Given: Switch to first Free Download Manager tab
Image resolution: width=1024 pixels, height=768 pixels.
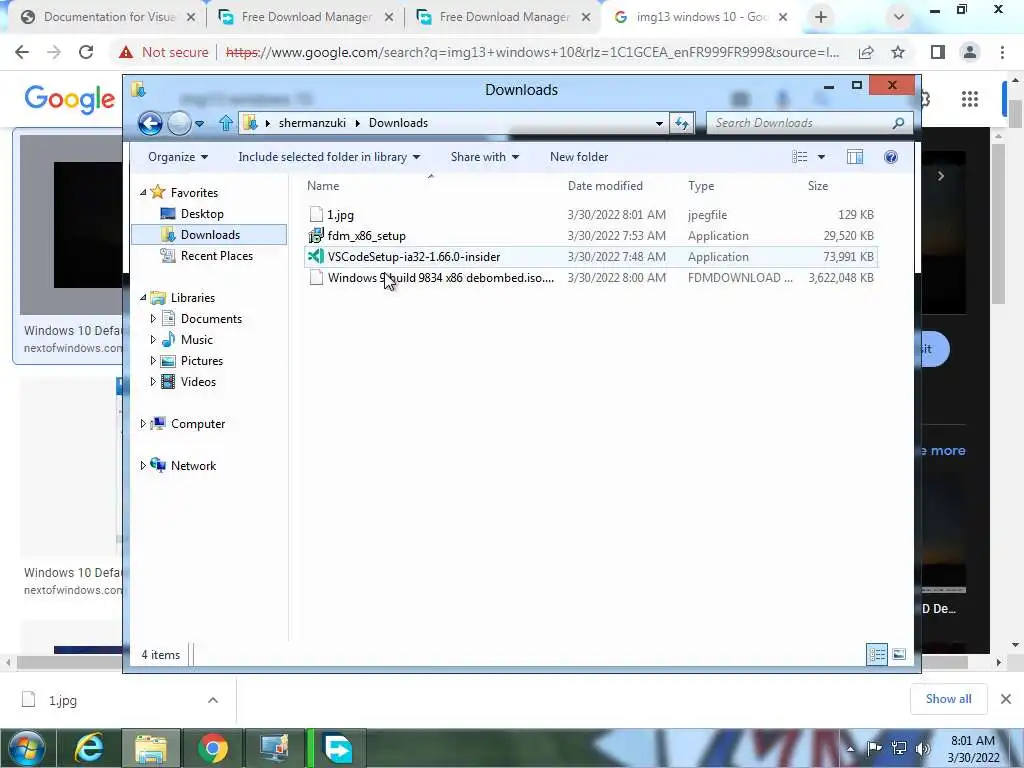Looking at the screenshot, I should pyautogui.click(x=306, y=17).
